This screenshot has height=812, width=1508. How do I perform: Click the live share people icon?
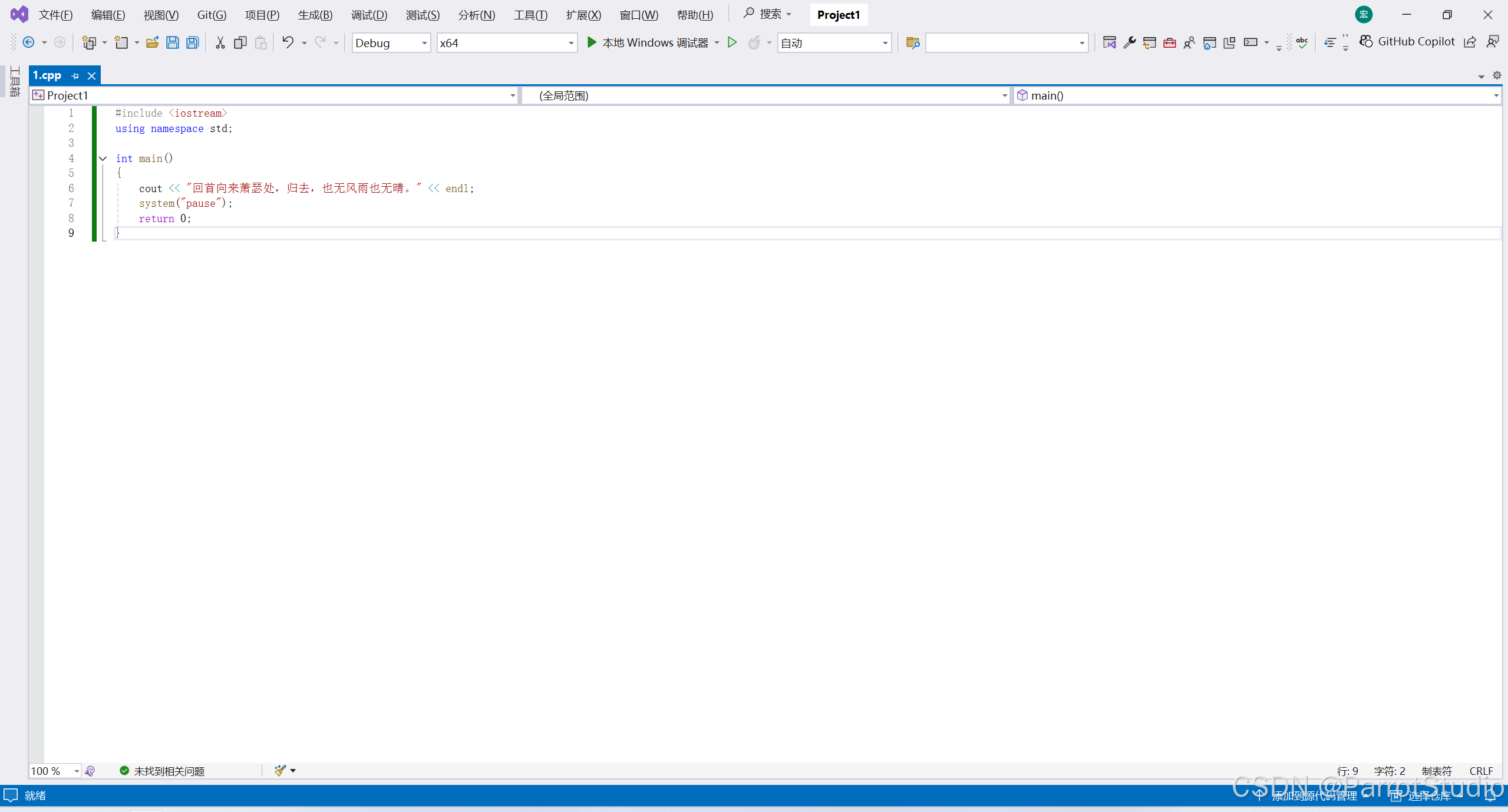click(1189, 42)
